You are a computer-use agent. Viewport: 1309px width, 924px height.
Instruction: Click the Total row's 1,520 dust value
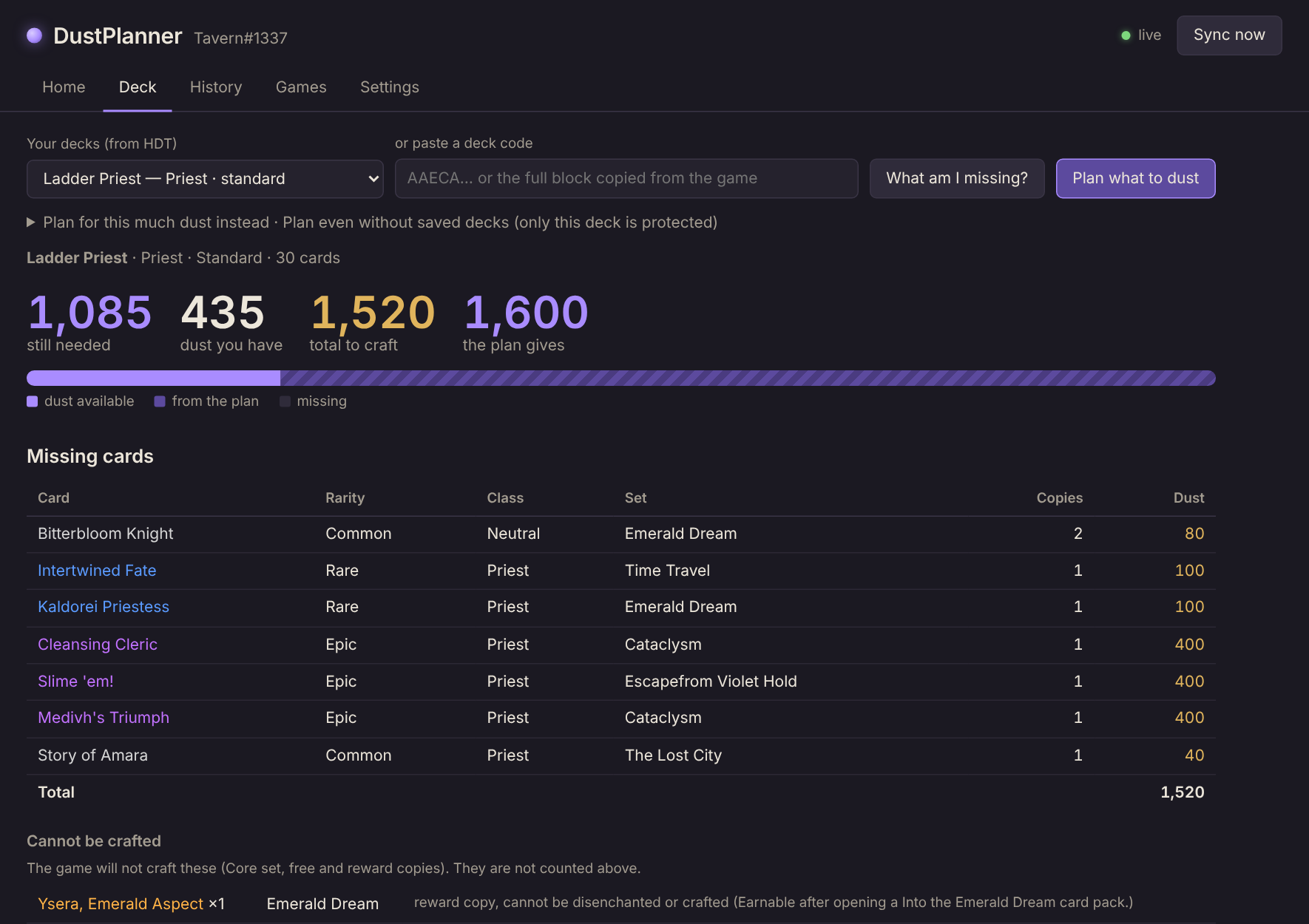click(x=1182, y=792)
